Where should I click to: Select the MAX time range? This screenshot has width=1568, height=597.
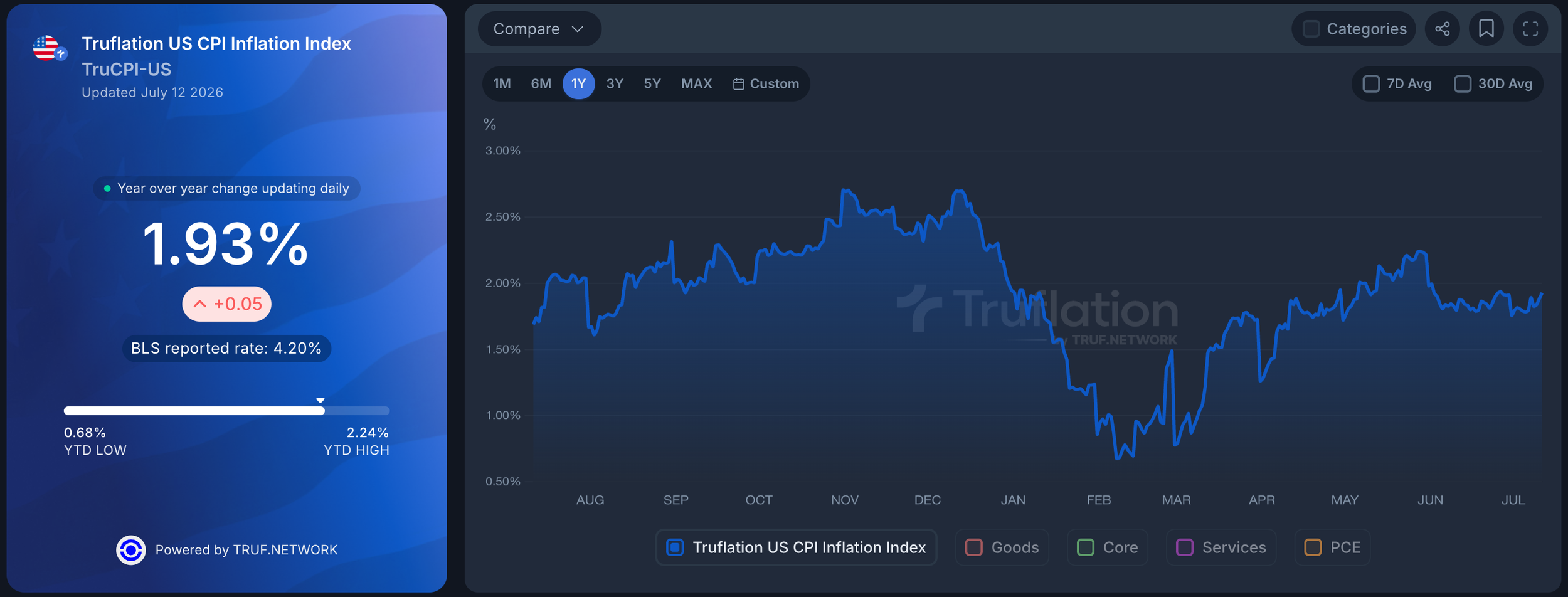tap(696, 84)
